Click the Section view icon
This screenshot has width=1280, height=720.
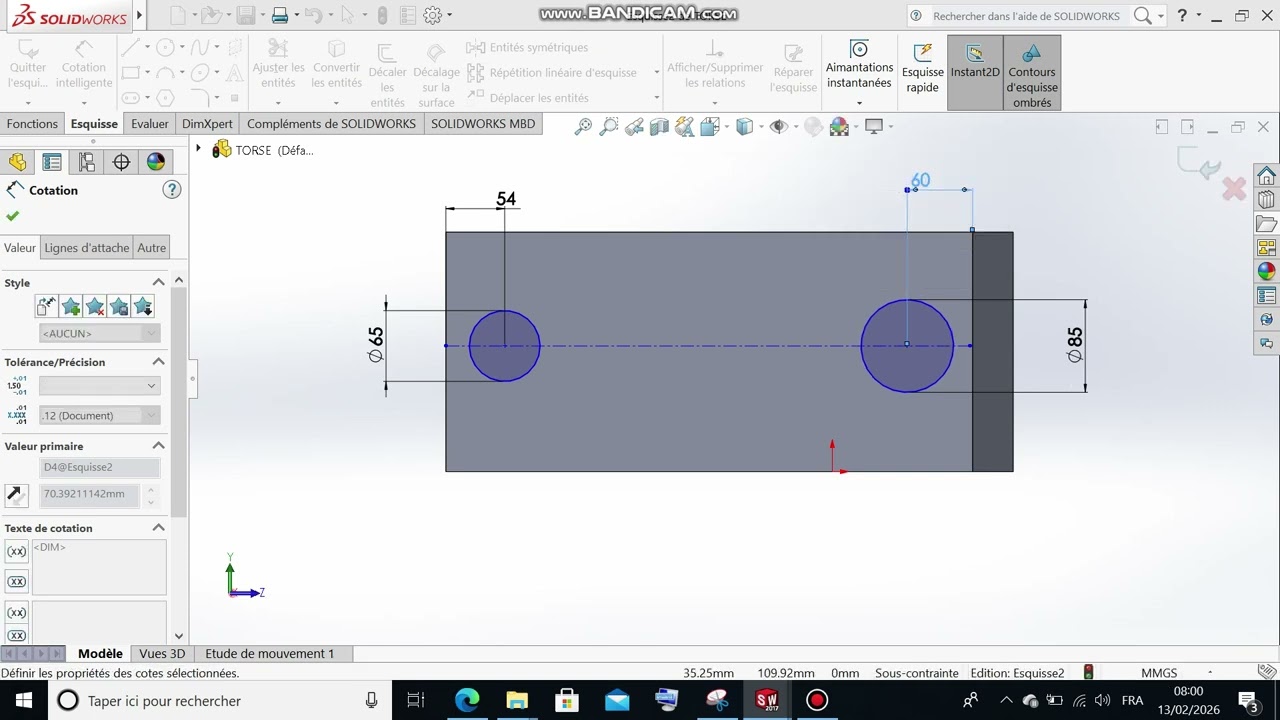click(659, 126)
